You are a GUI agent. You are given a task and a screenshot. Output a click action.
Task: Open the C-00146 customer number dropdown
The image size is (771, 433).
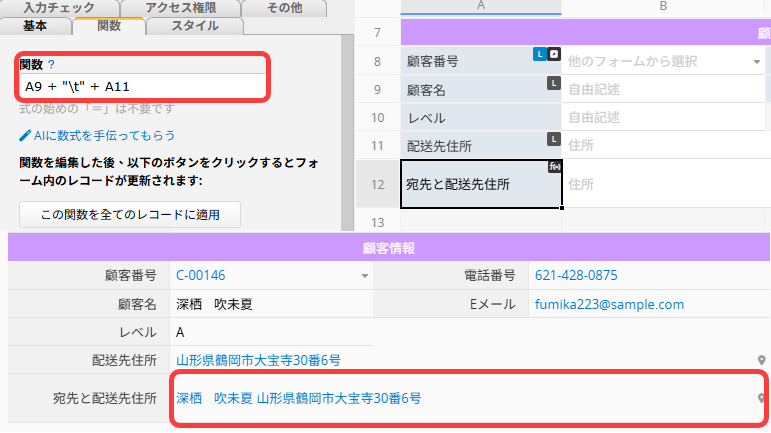point(364,276)
